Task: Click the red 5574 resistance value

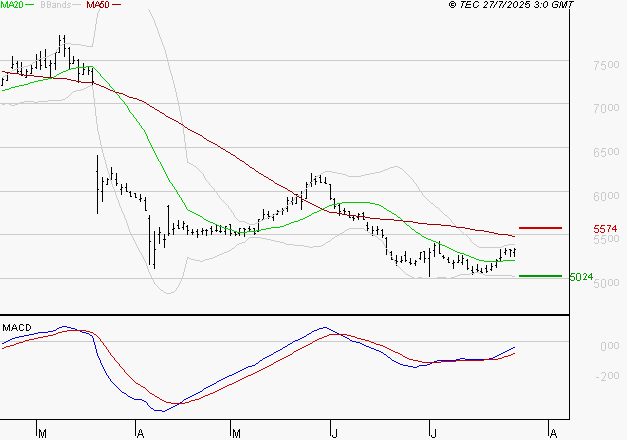Action: pyautogui.click(x=605, y=229)
